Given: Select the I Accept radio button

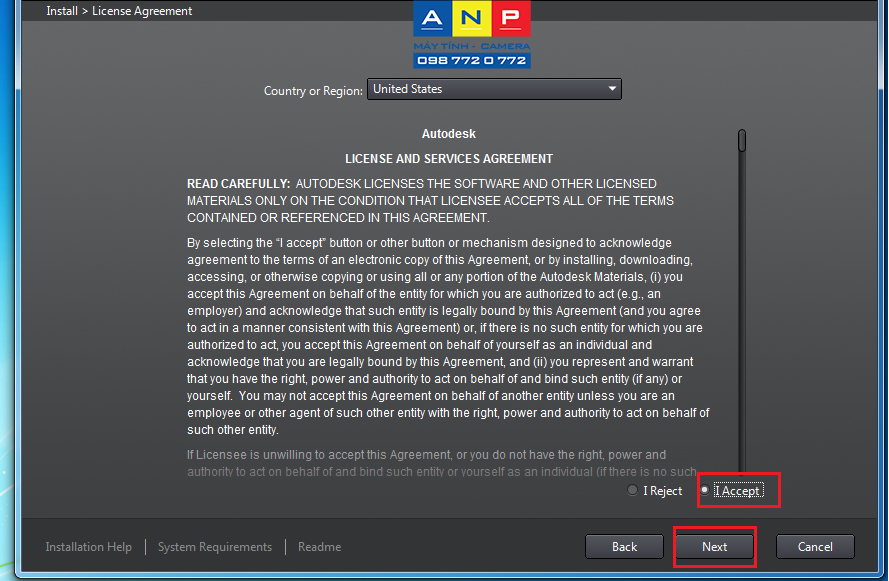Looking at the screenshot, I should click(704, 490).
